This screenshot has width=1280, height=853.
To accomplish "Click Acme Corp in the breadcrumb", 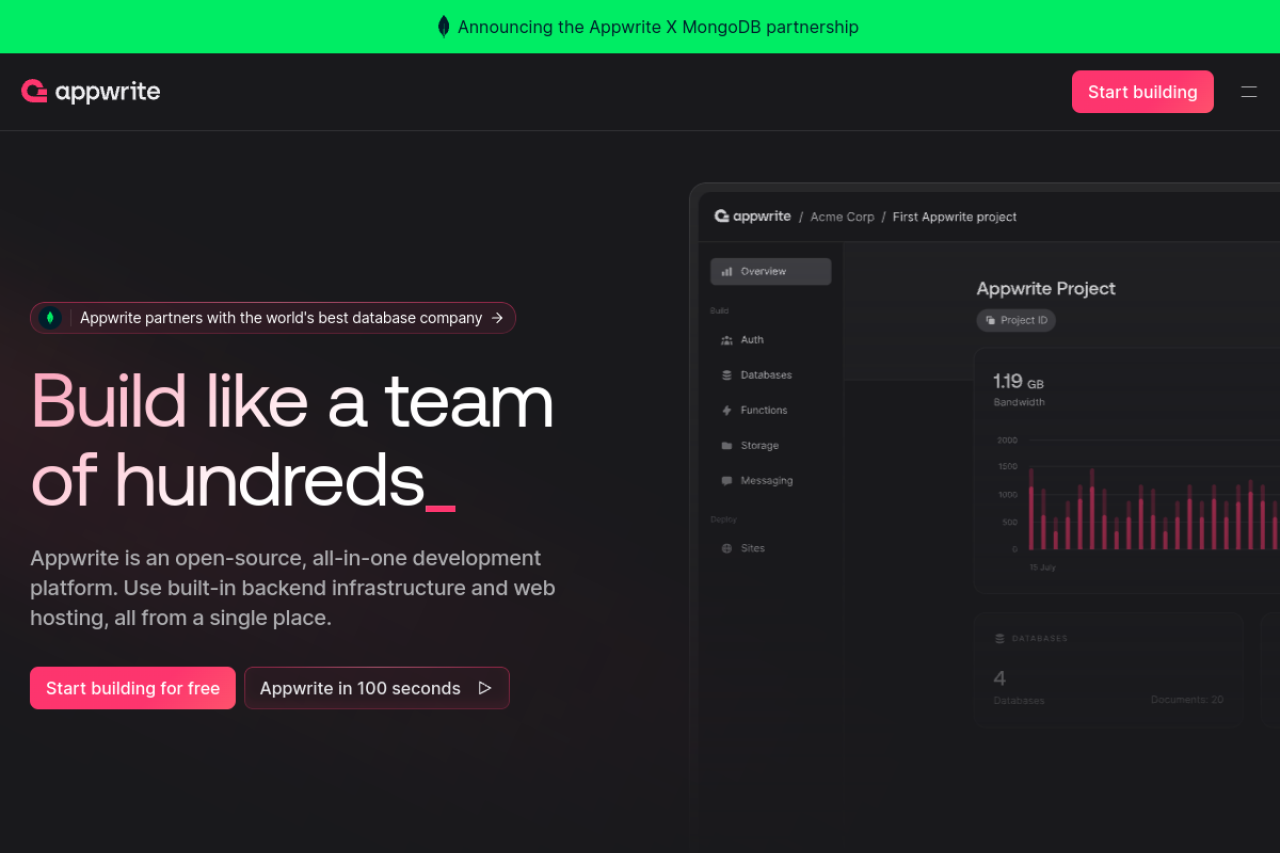I will [842, 217].
